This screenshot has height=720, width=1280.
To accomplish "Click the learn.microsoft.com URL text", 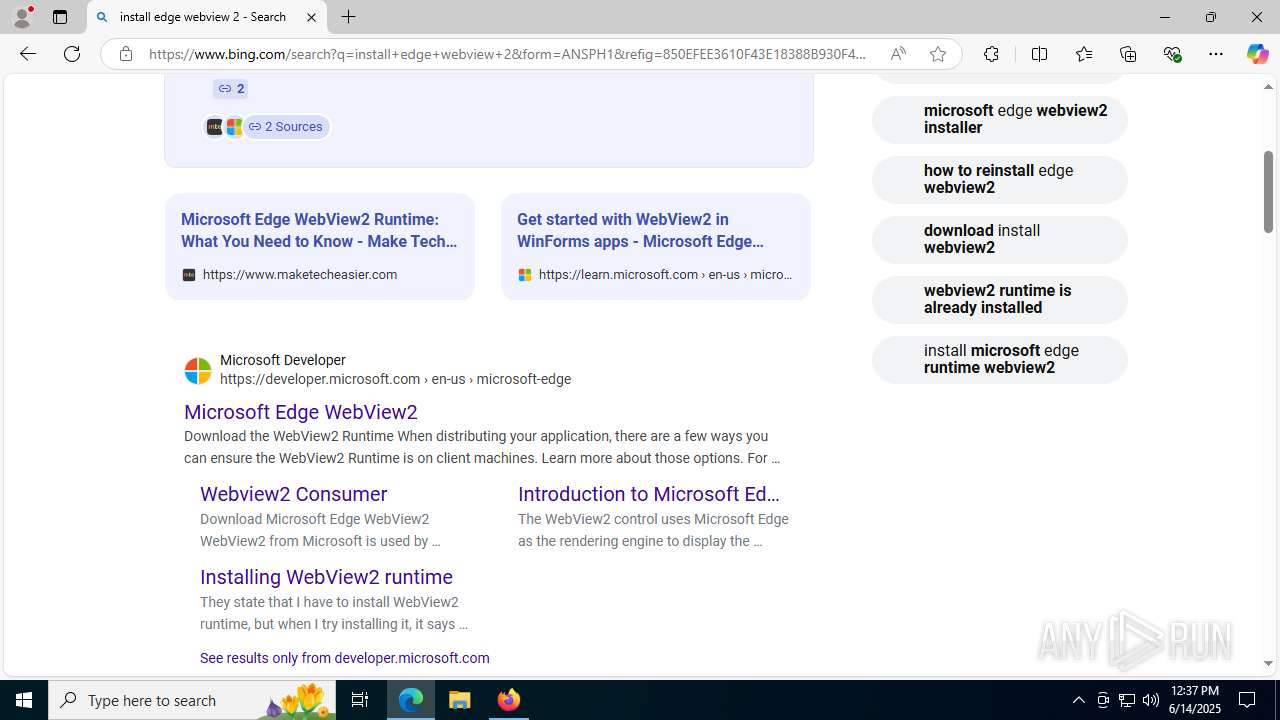I will 665,275.
